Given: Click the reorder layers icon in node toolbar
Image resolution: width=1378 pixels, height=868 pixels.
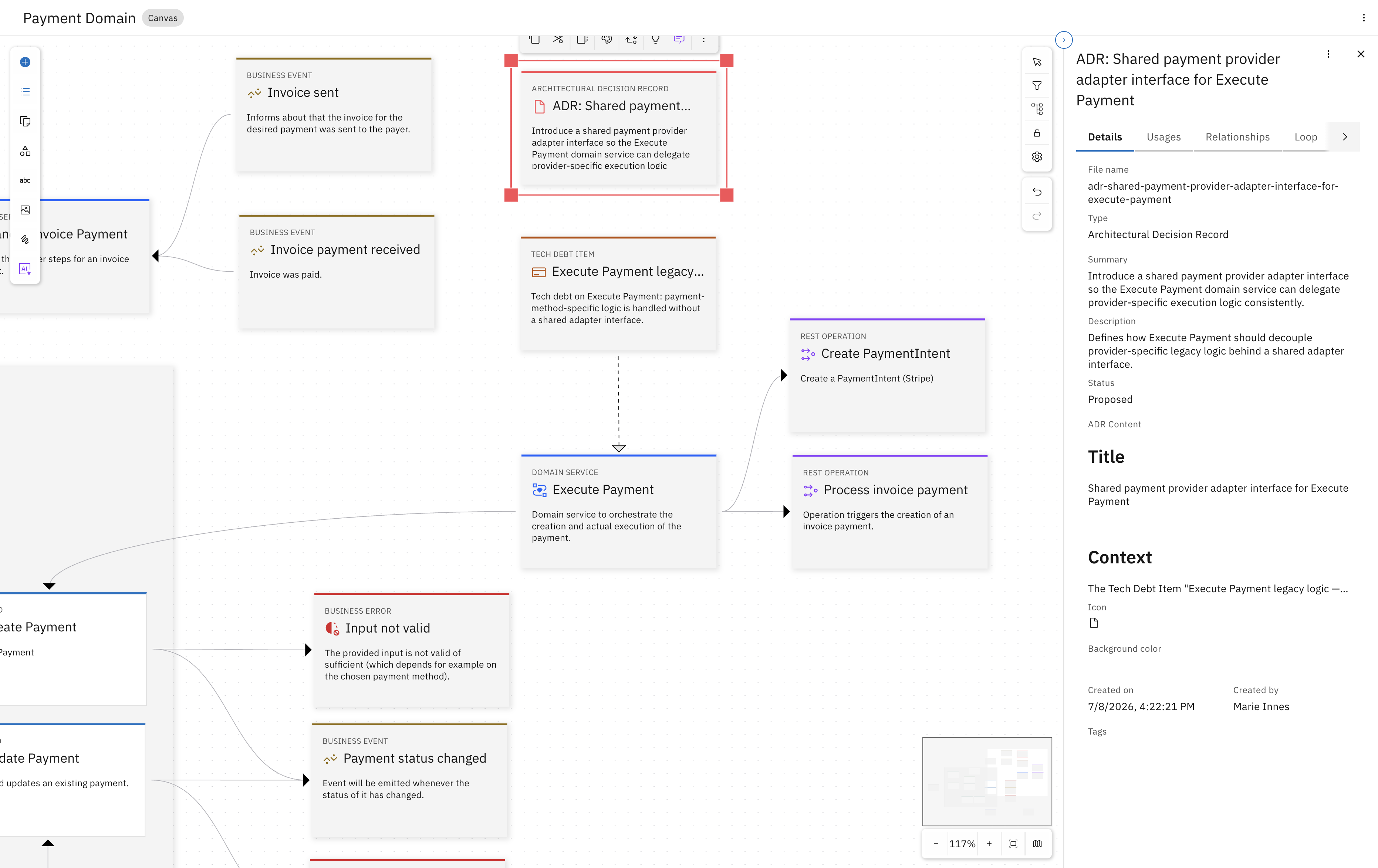Looking at the screenshot, I should click(x=631, y=40).
